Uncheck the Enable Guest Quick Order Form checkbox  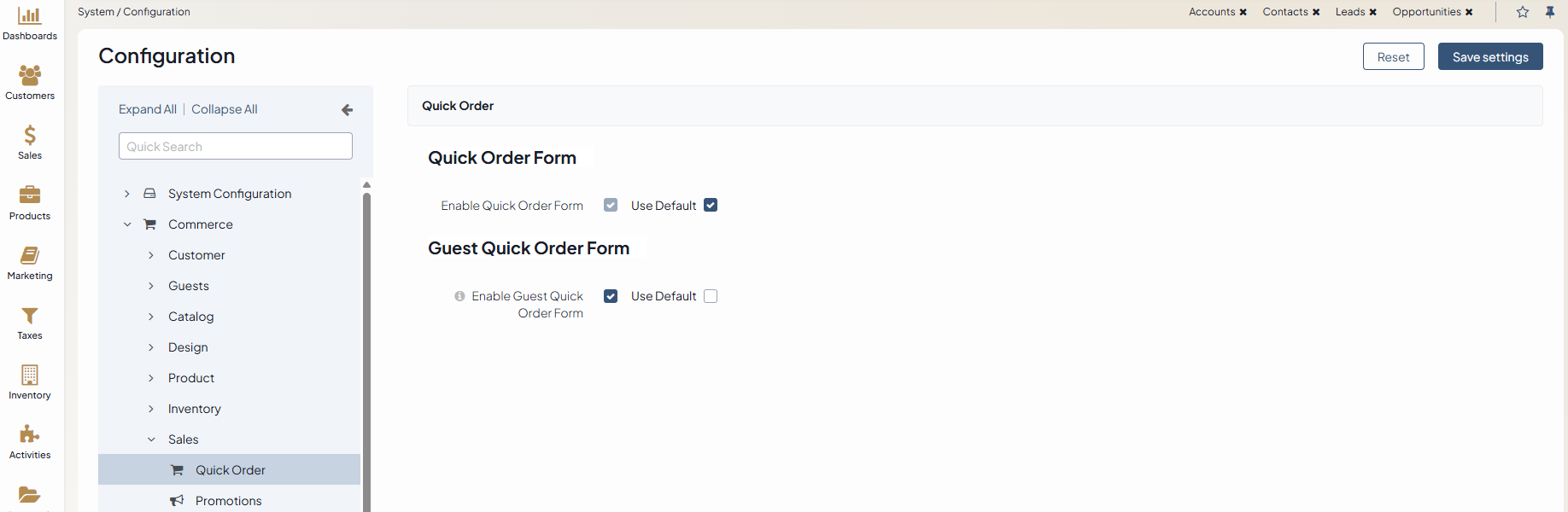611,296
